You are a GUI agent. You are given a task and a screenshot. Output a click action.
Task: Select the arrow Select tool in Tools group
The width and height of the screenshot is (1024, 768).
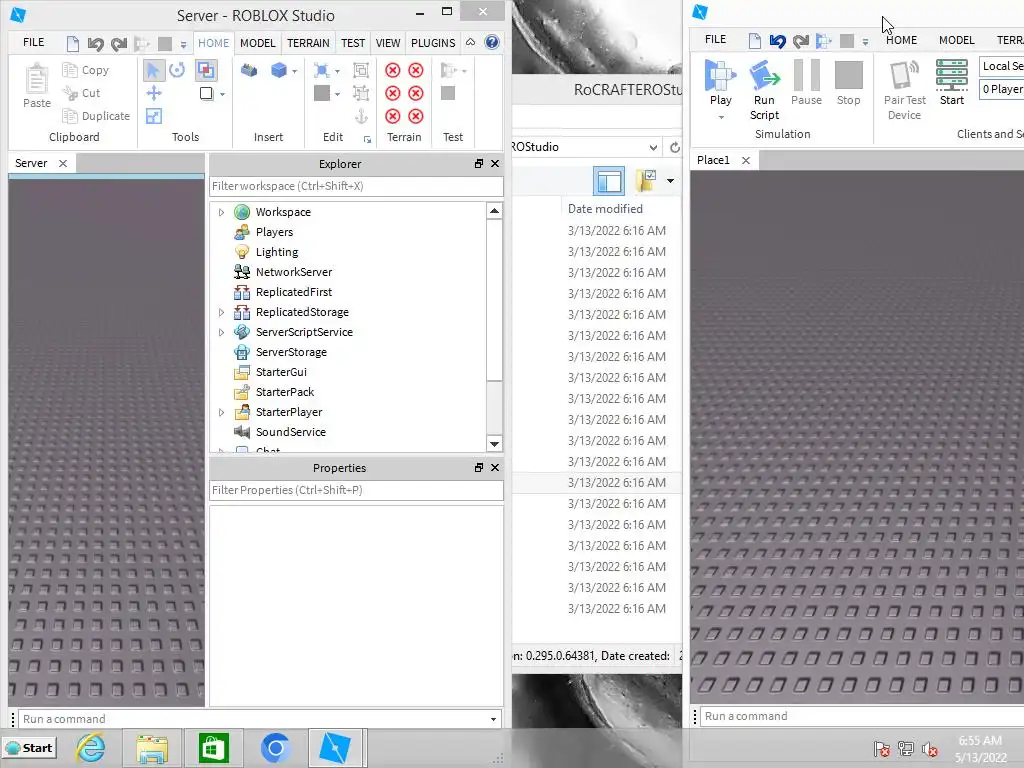(x=153, y=70)
